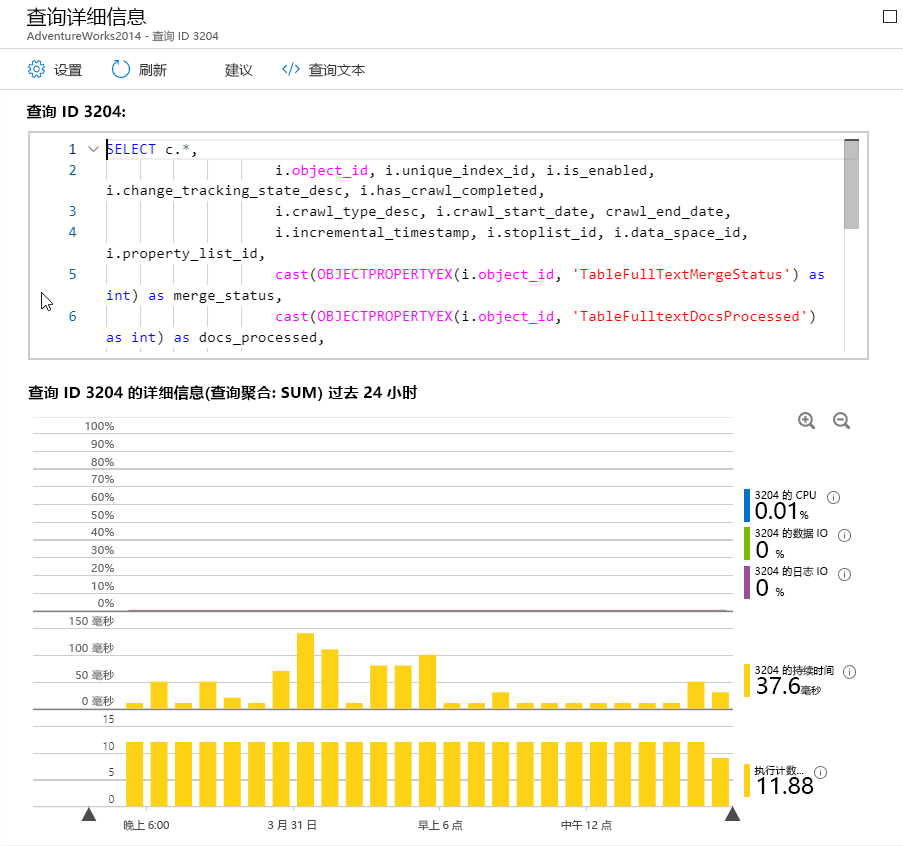Grab the left time range marker triangle
This screenshot has width=903, height=846.
click(89, 814)
